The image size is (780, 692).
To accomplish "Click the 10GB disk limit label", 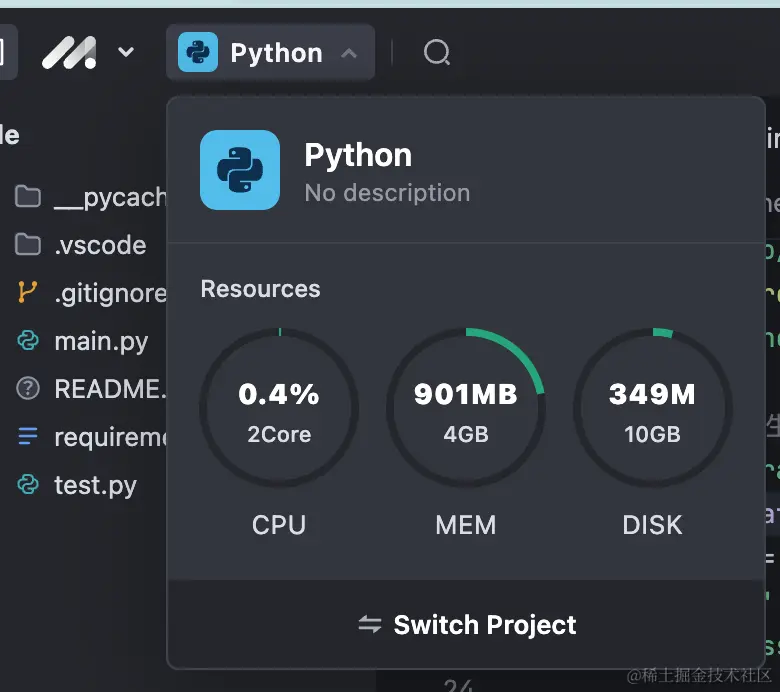I will (652, 434).
